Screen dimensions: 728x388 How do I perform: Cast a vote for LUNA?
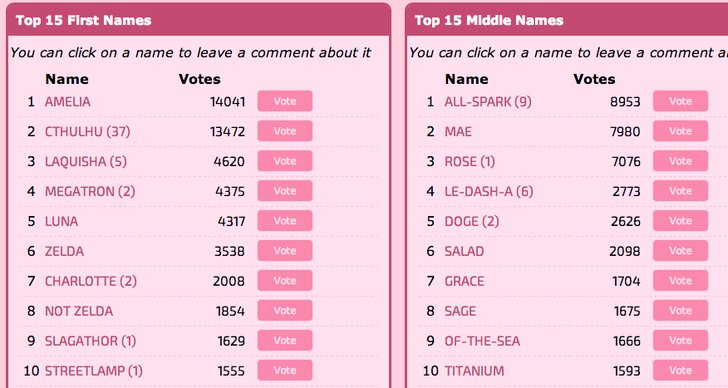coord(285,221)
